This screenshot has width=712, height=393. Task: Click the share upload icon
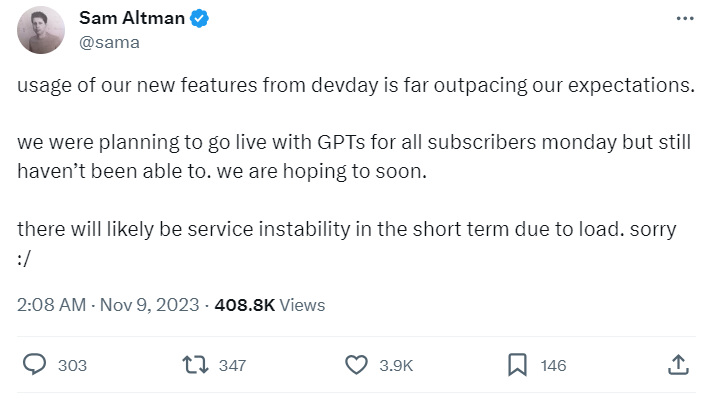(x=678, y=365)
